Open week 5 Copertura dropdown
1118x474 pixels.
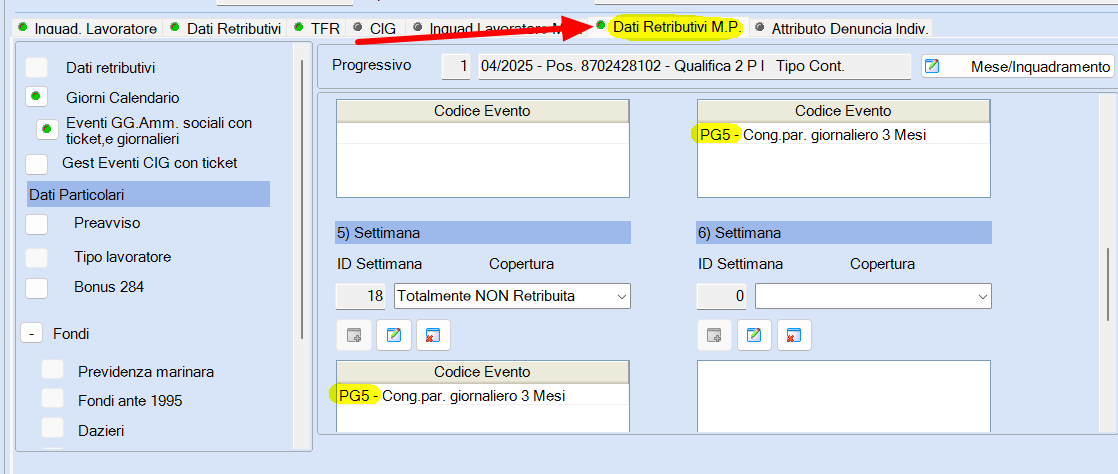point(512,295)
